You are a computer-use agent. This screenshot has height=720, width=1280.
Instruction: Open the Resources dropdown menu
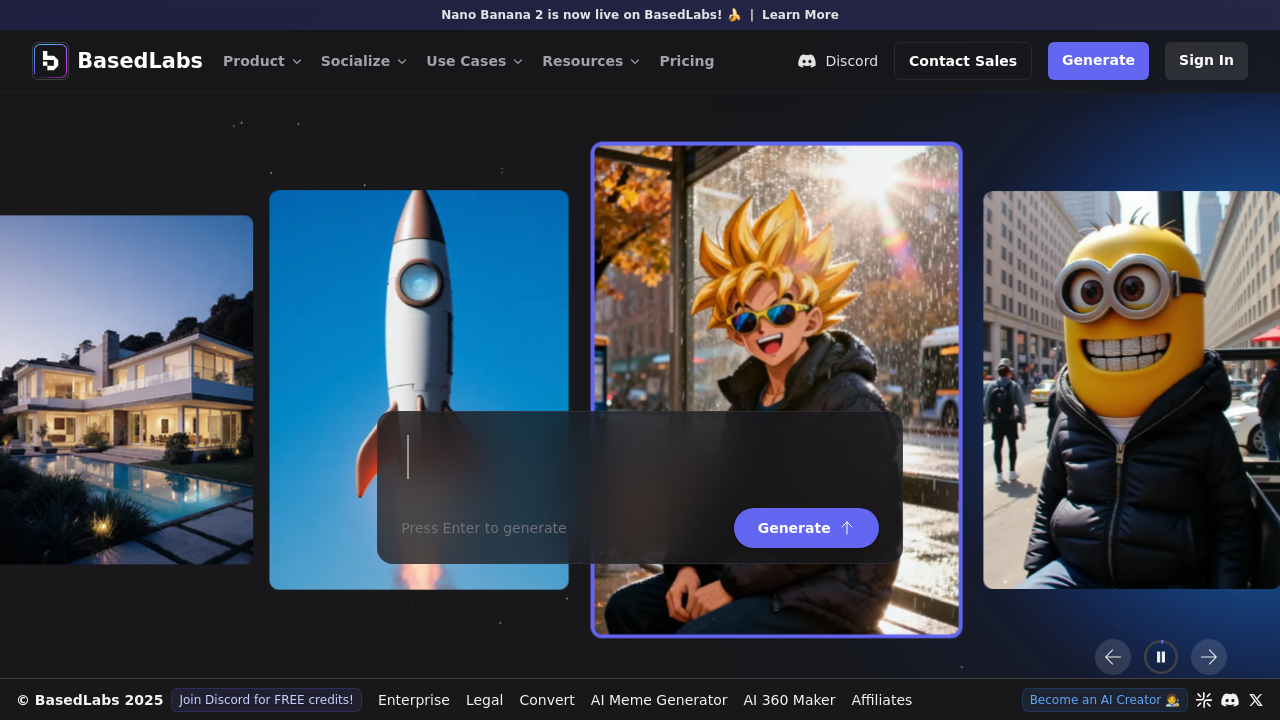pos(590,61)
